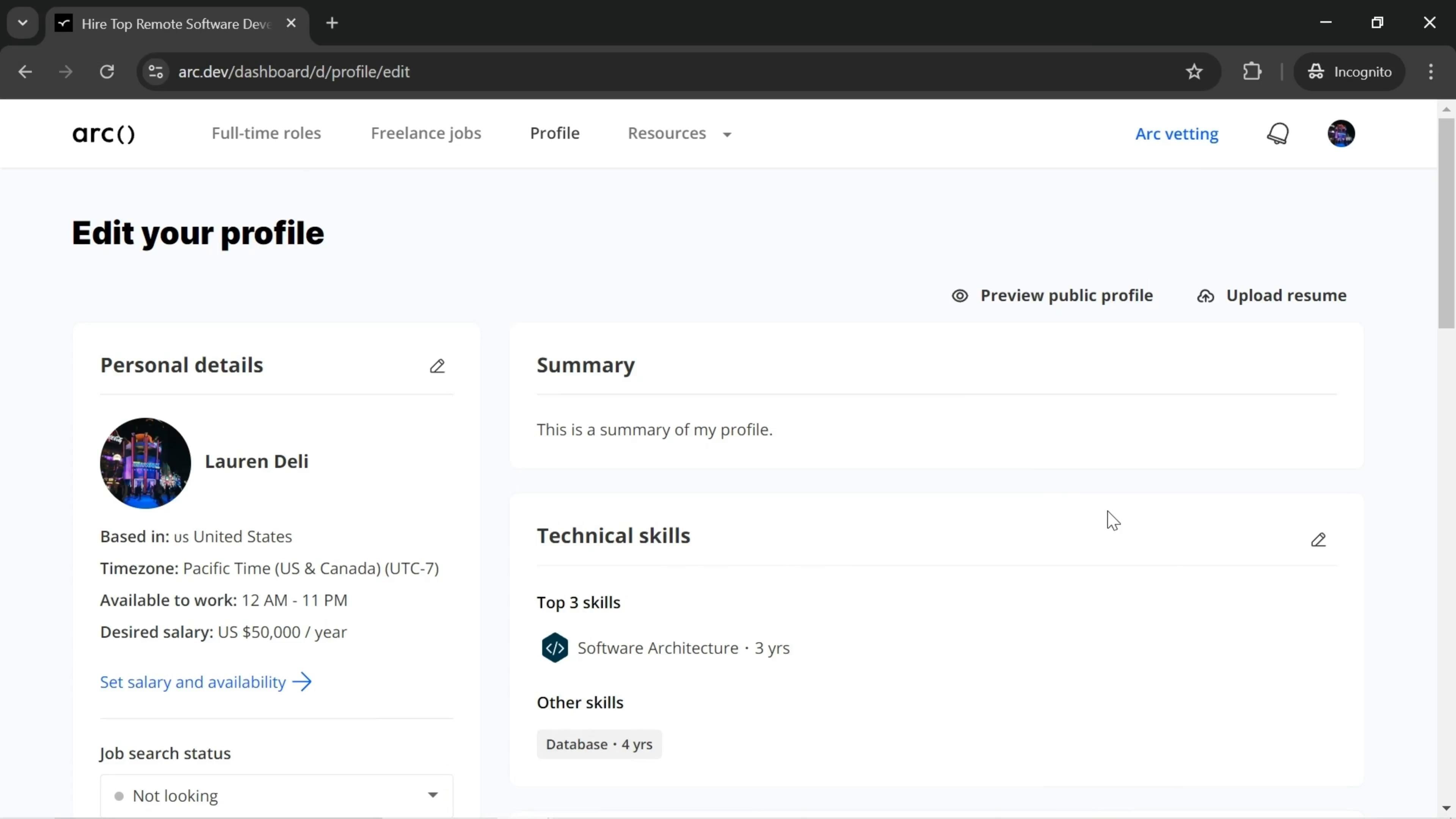Open the browser extensions icon

[1252, 72]
